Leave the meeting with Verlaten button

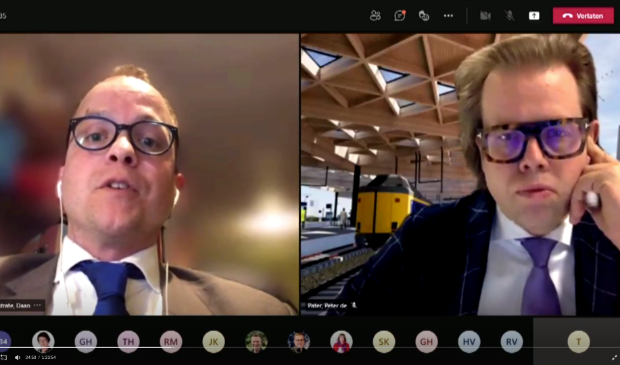583,16
